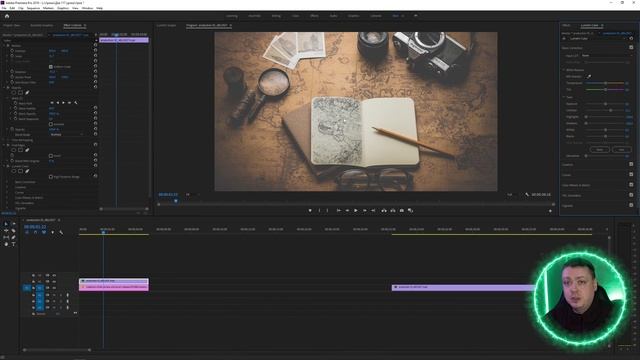Select the Pen tool in tools panel
Image resolution: width=640 pixels, height=360 pixels.
pyautogui.click(x=13, y=237)
